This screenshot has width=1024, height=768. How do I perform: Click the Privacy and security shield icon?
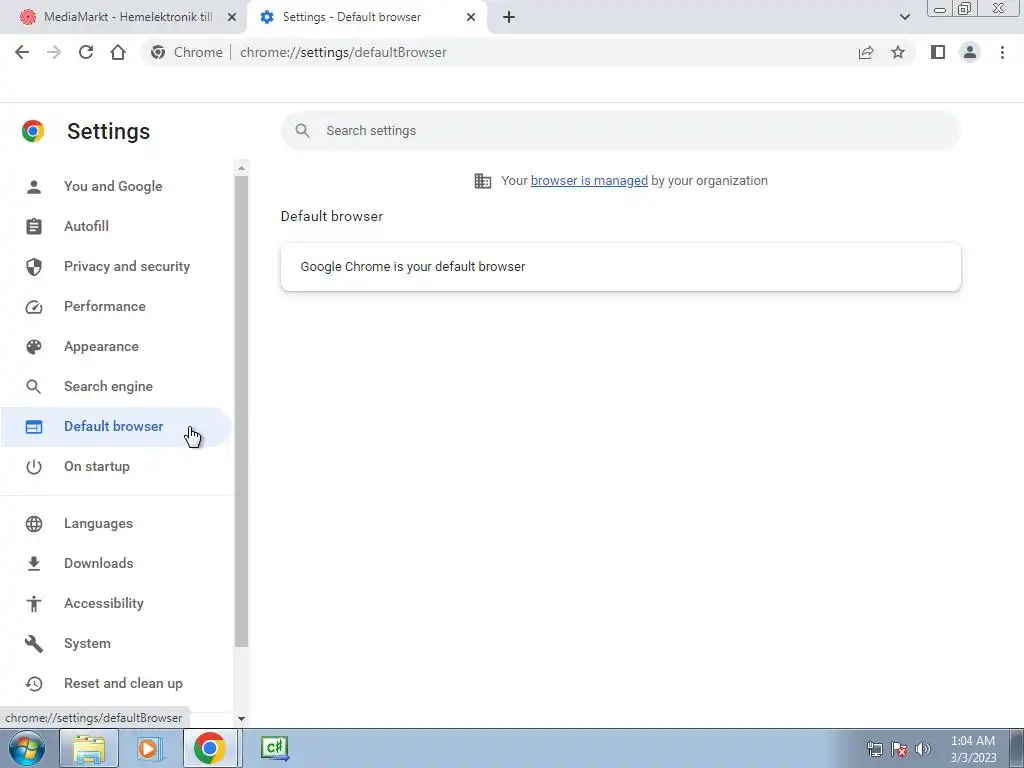(x=34, y=266)
